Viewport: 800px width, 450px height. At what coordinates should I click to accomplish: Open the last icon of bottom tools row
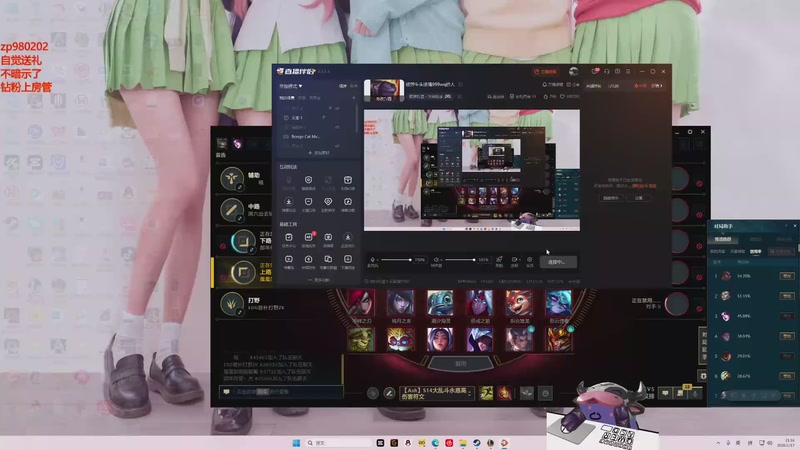pyautogui.click(x=347, y=259)
